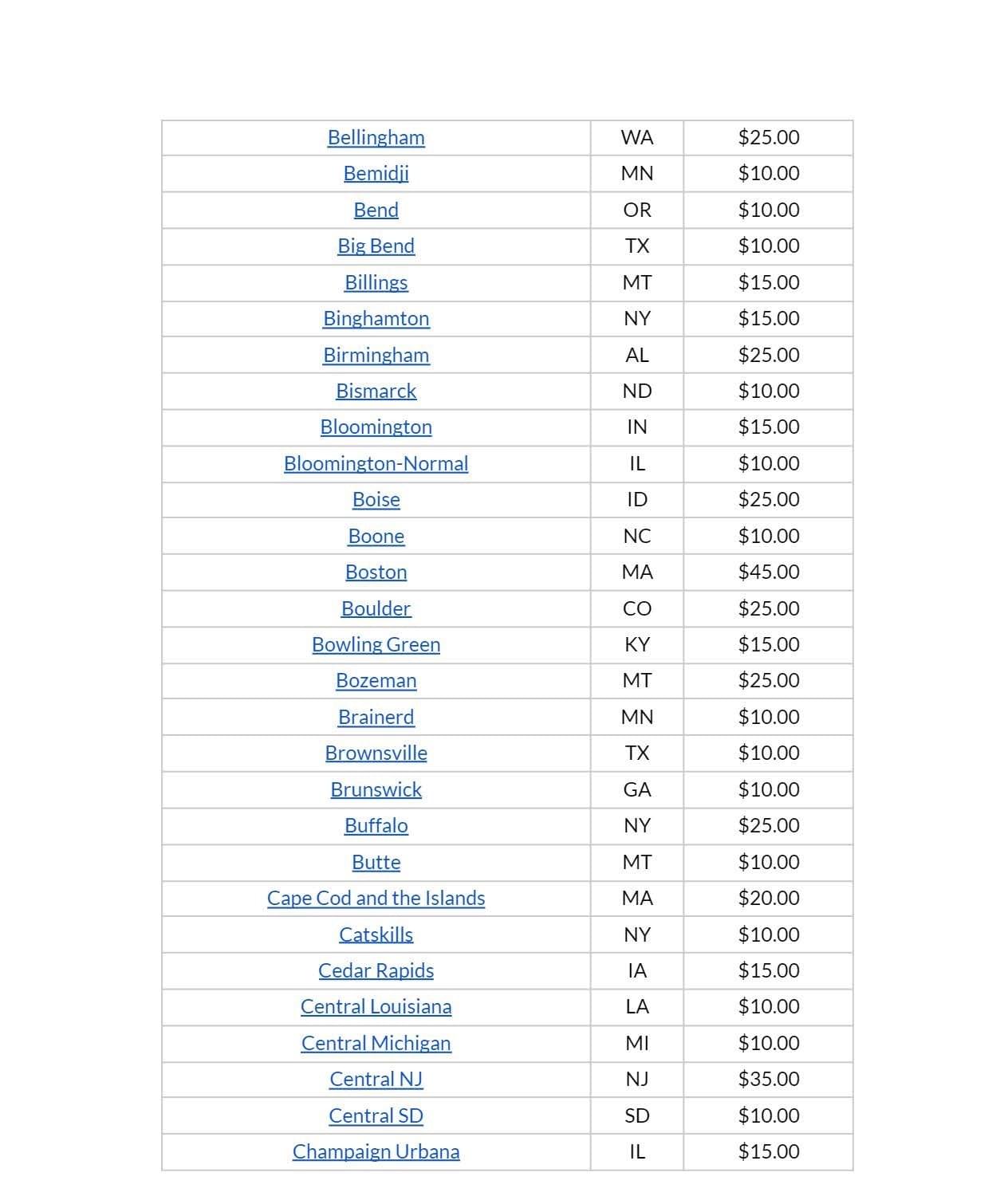Click the Boston link
This screenshot has height=1200, width=1008.
(376, 572)
